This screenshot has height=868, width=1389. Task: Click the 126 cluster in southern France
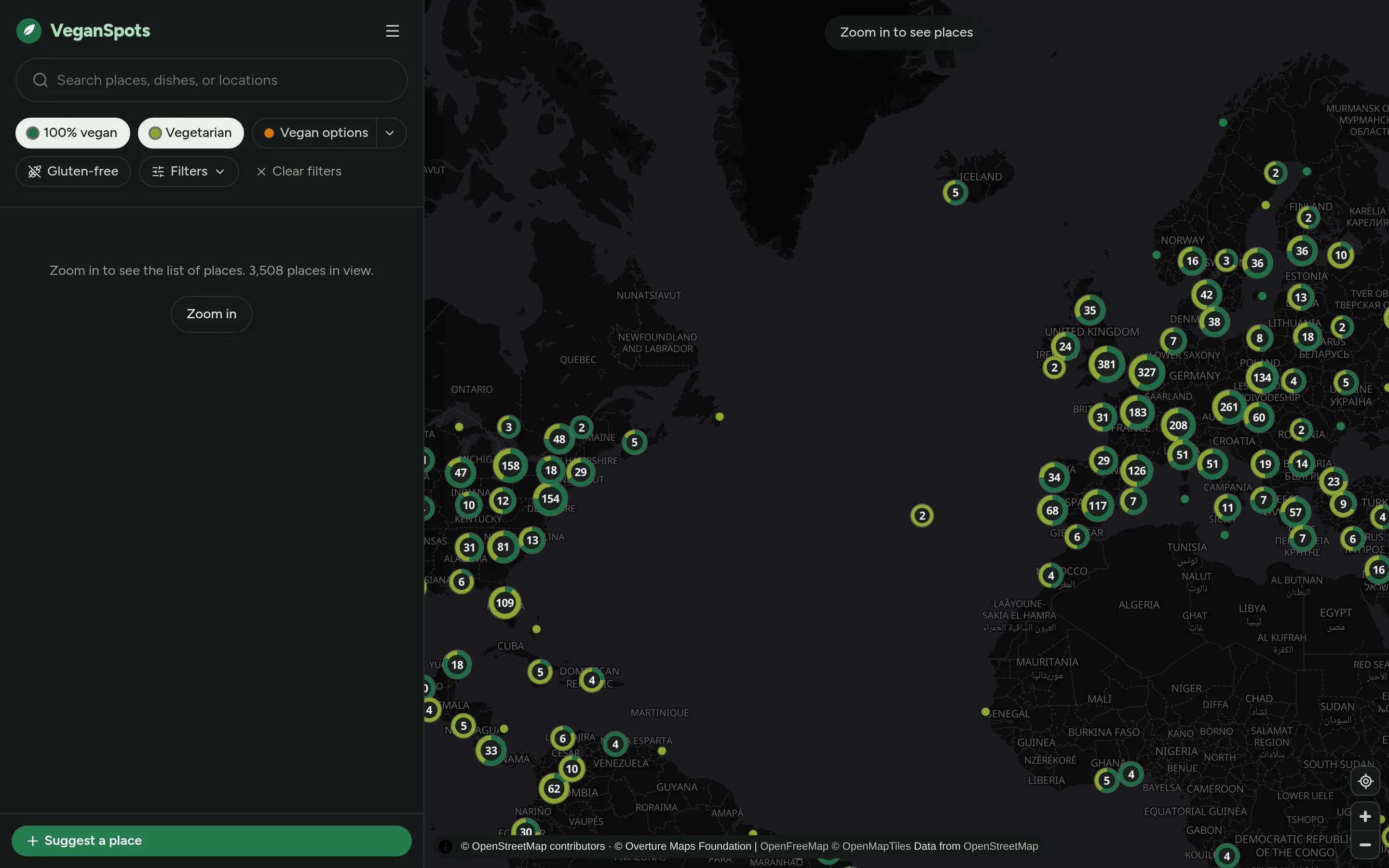point(1136,471)
